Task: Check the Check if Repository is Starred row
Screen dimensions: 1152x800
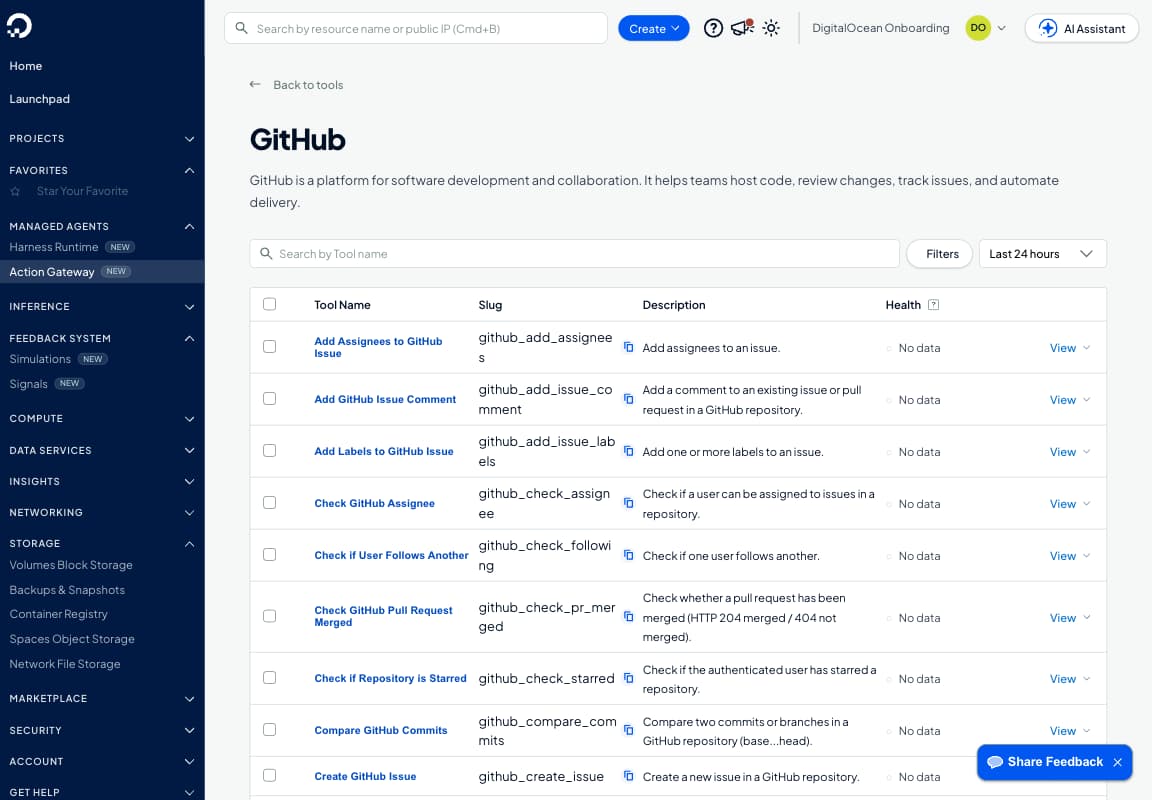Action: [x=270, y=678]
